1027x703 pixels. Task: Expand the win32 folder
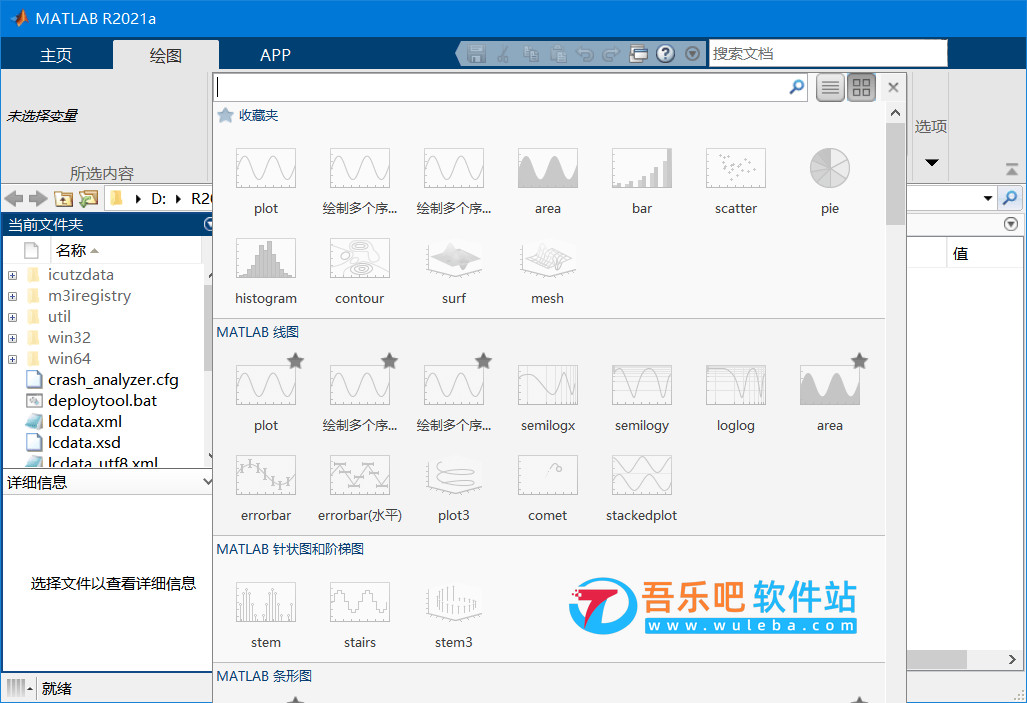12,338
